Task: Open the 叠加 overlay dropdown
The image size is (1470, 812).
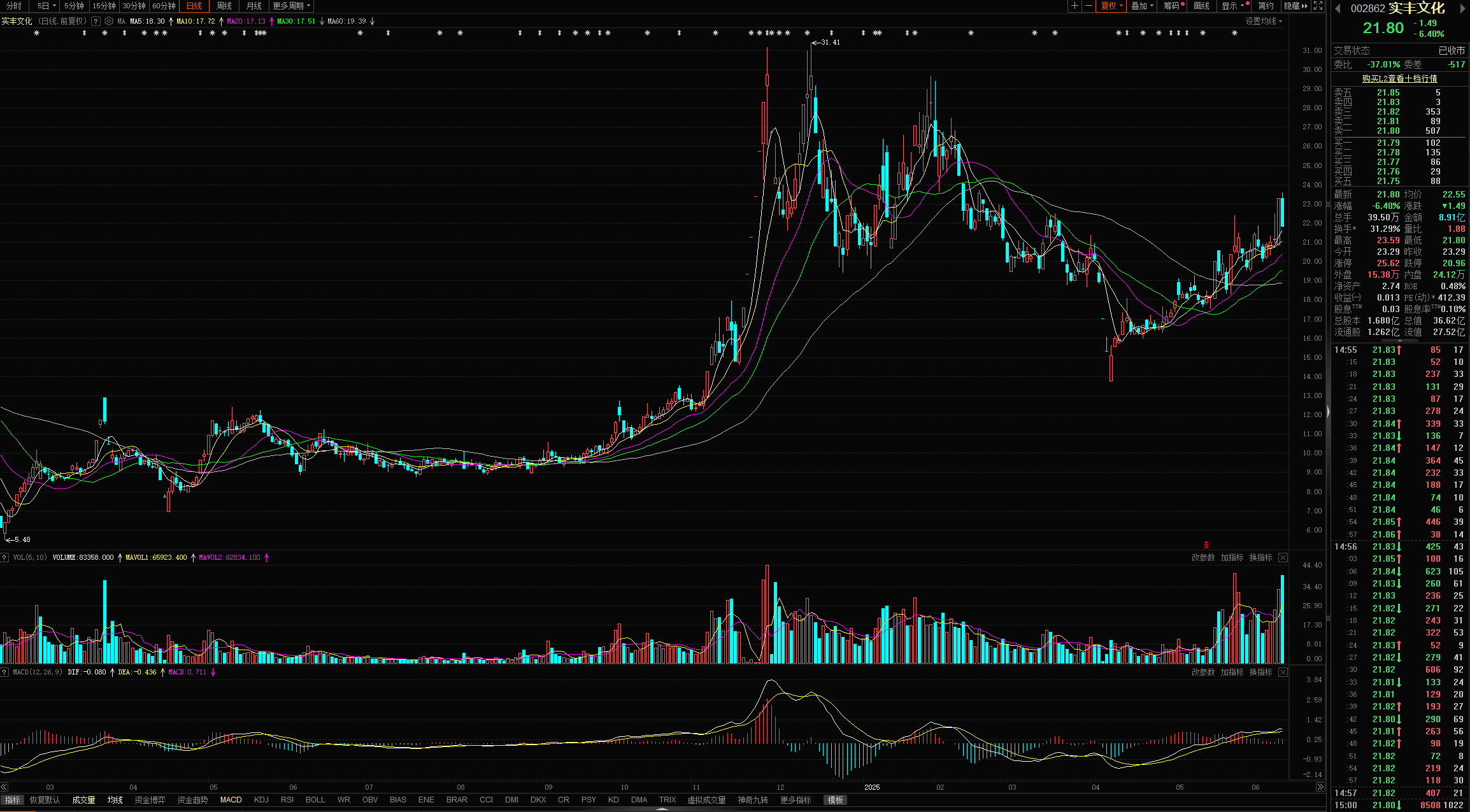Action: pos(1143,6)
